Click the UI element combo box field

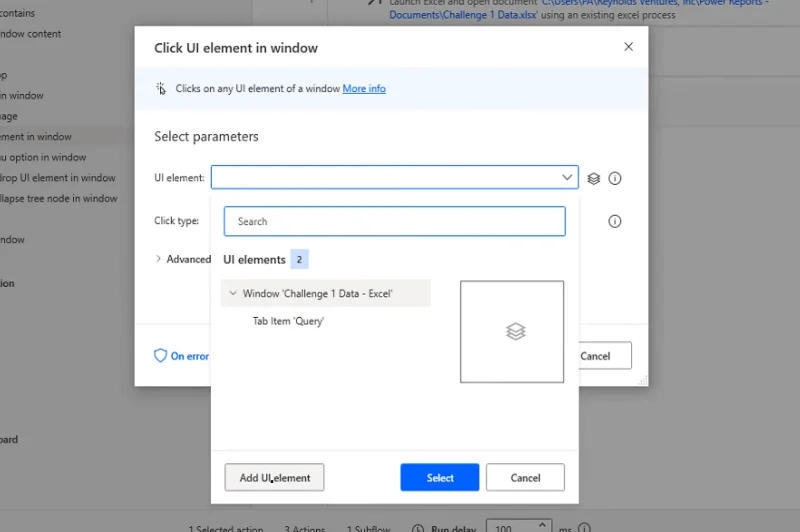pos(394,178)
